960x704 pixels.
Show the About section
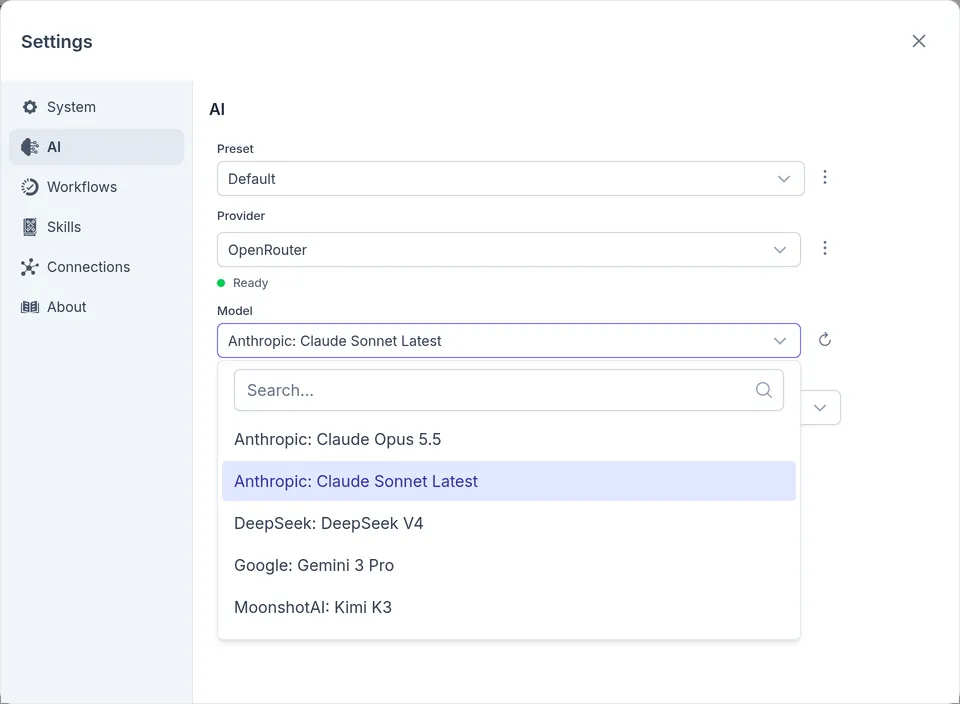[x=97, y=307]
